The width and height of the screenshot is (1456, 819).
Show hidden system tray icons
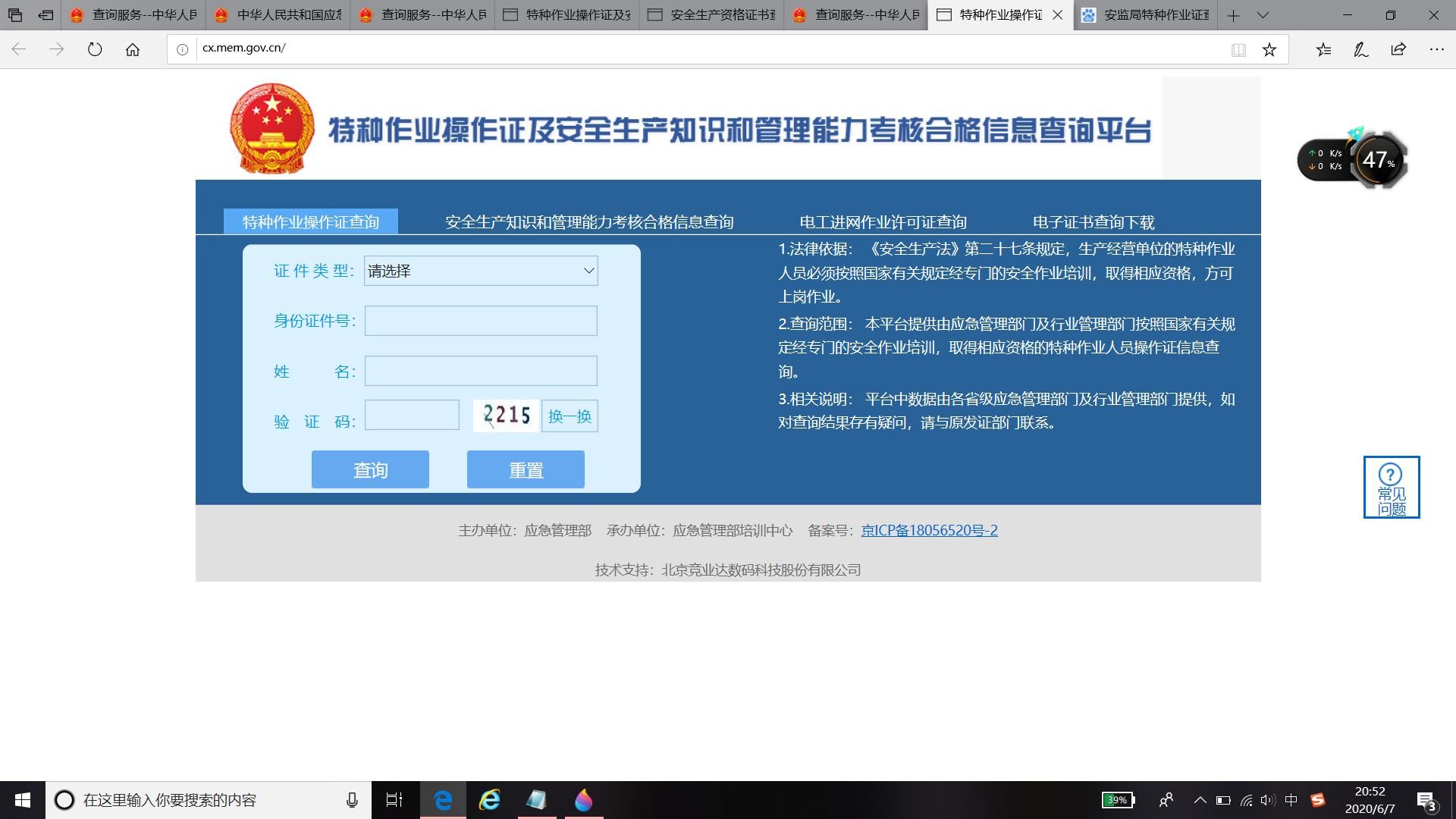tap(1200, 800)
